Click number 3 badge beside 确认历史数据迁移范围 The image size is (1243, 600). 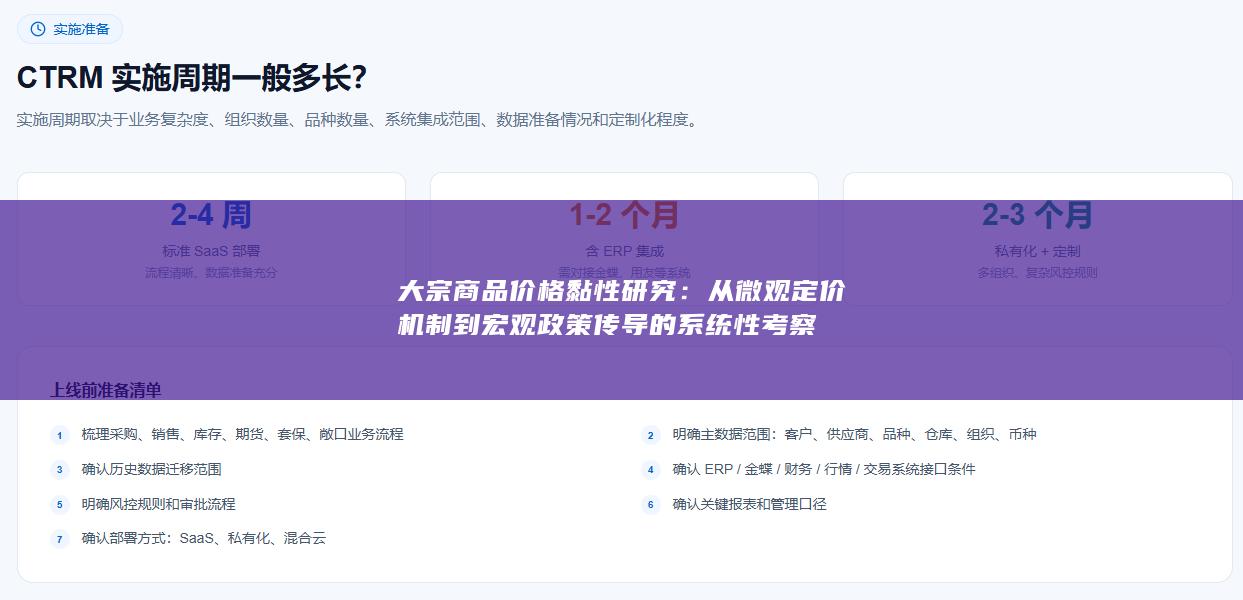(60, 470)
